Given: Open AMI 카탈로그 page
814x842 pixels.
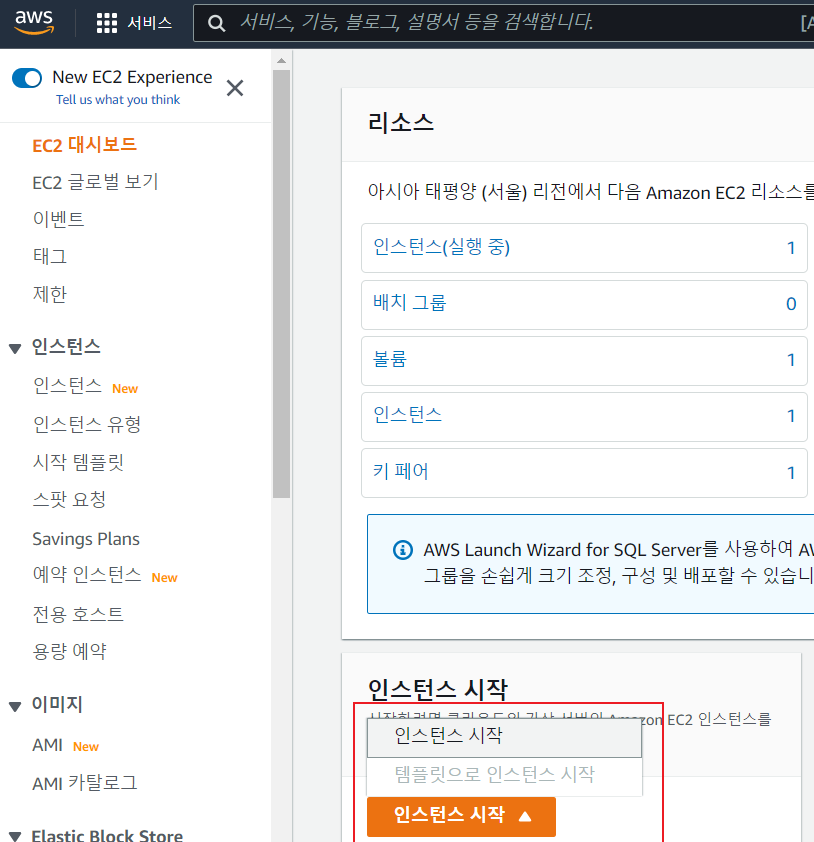Looking at the screenshot, I should pos(85,783).
